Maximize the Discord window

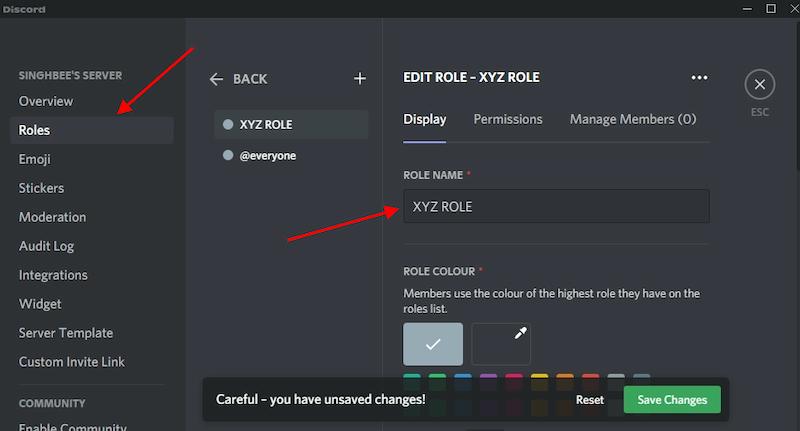point(771,9)
